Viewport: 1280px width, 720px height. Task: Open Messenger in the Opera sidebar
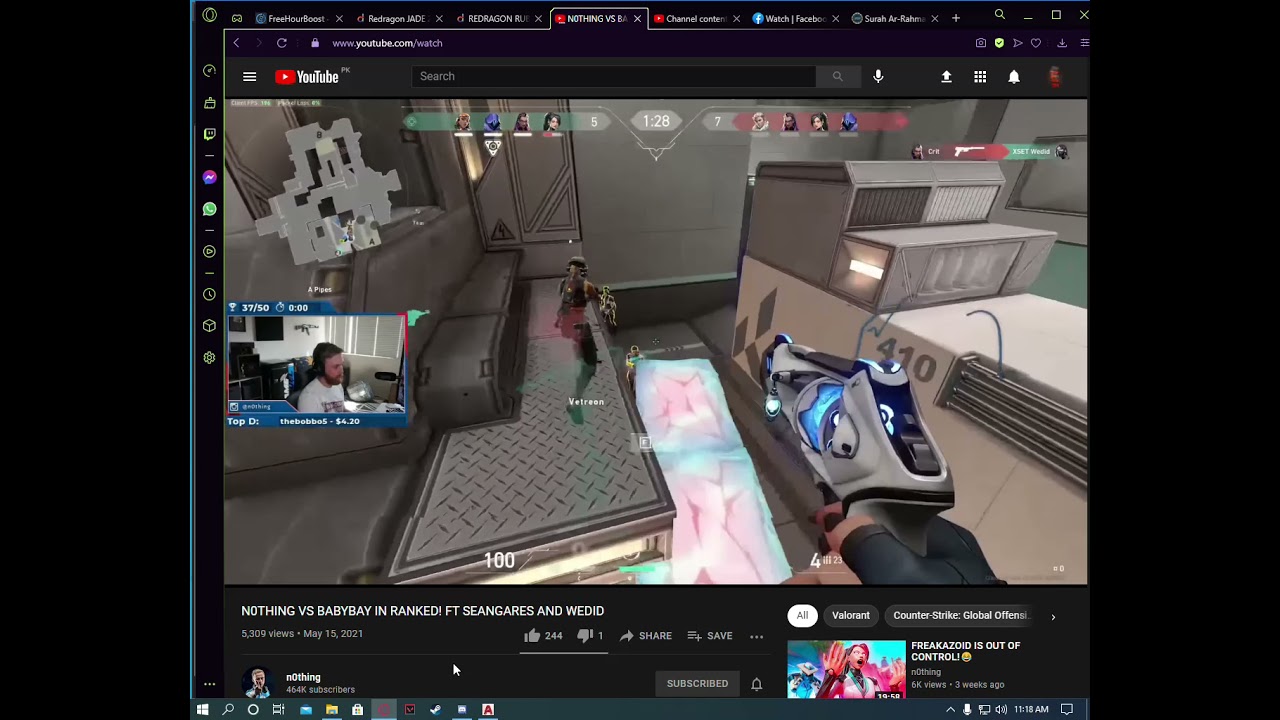coord(209,177)
